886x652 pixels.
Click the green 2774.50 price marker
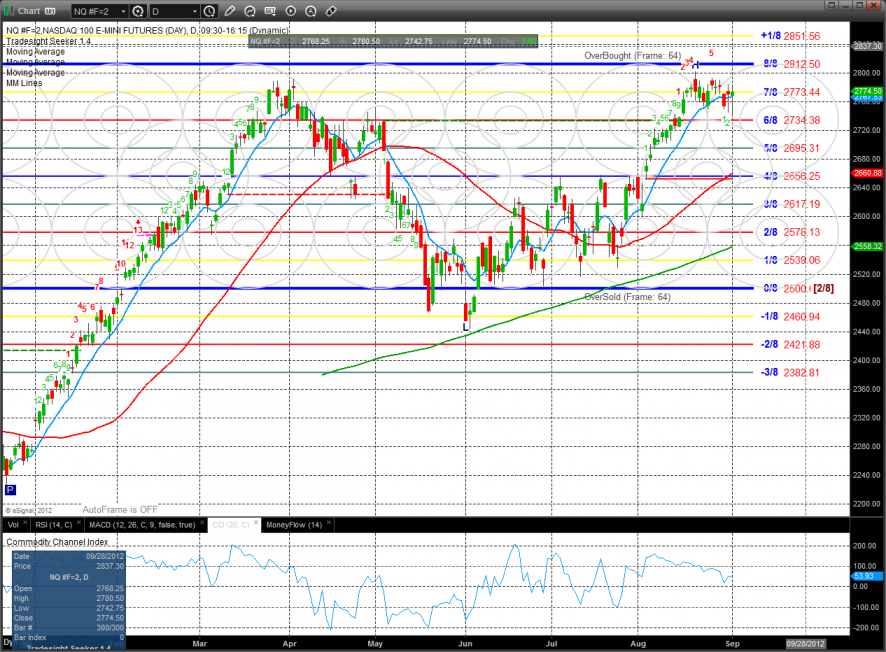(867, 91)
